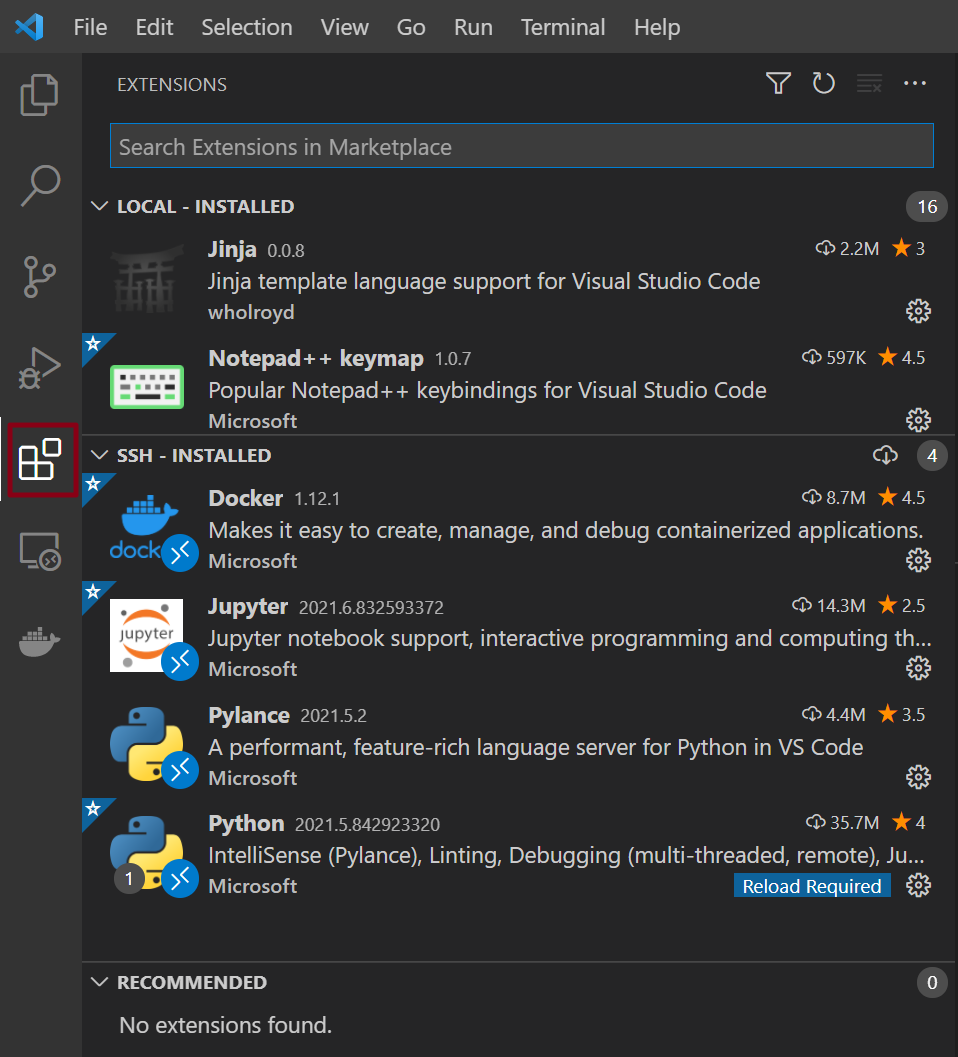
Task: Filter extensions with the funnel icon
Action: point(778,84)
